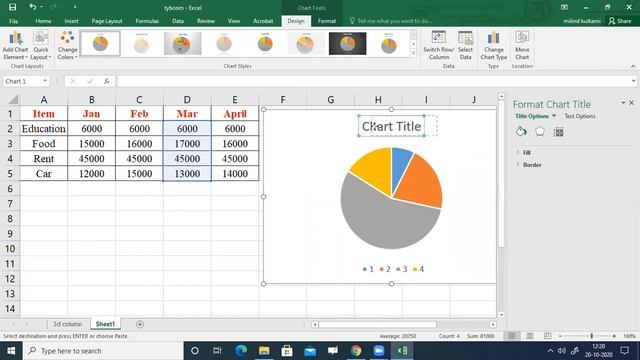This screenshot has height=360, width=640.
Task: Open Task View from taskbar
Action: tap(217, 351)
